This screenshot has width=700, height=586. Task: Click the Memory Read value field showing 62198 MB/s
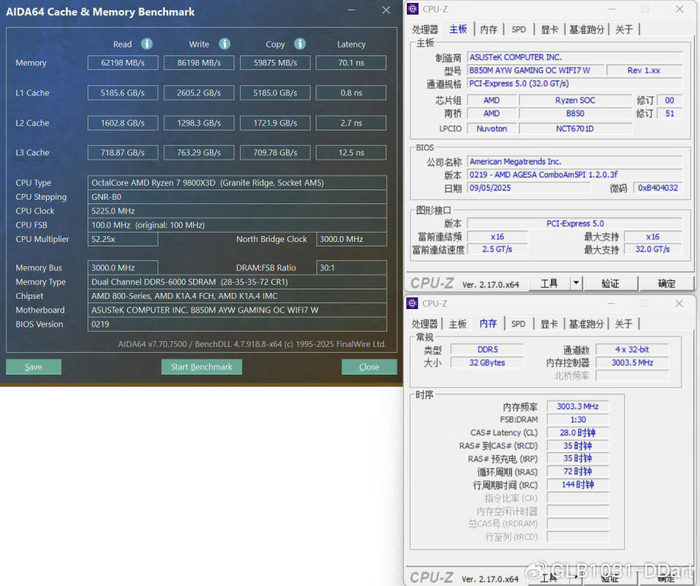coord(123,63)
